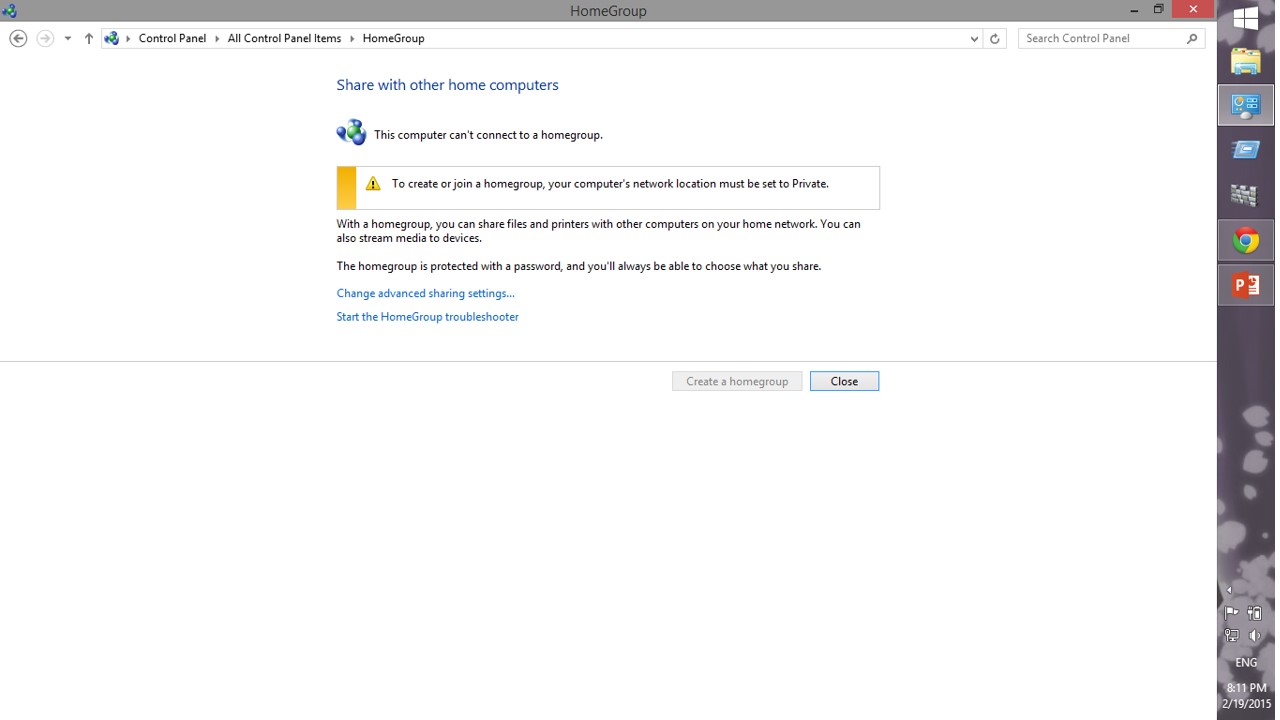The width and height of the screenshot is (1280, 720).
Task: Go to All Control Panel Items breadcrumb
Action: pyautogui.click(x=284, y=38)
